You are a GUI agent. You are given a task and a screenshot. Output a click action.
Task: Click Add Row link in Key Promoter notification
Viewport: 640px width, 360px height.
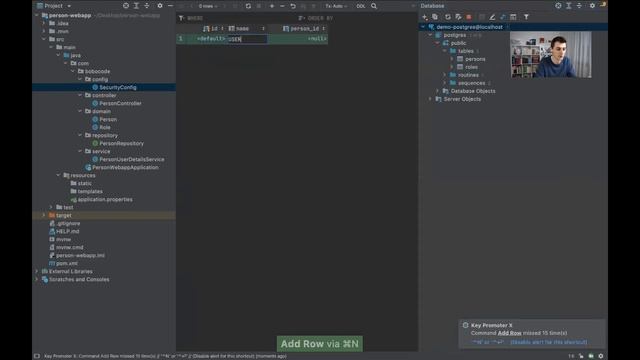(509, 333)
